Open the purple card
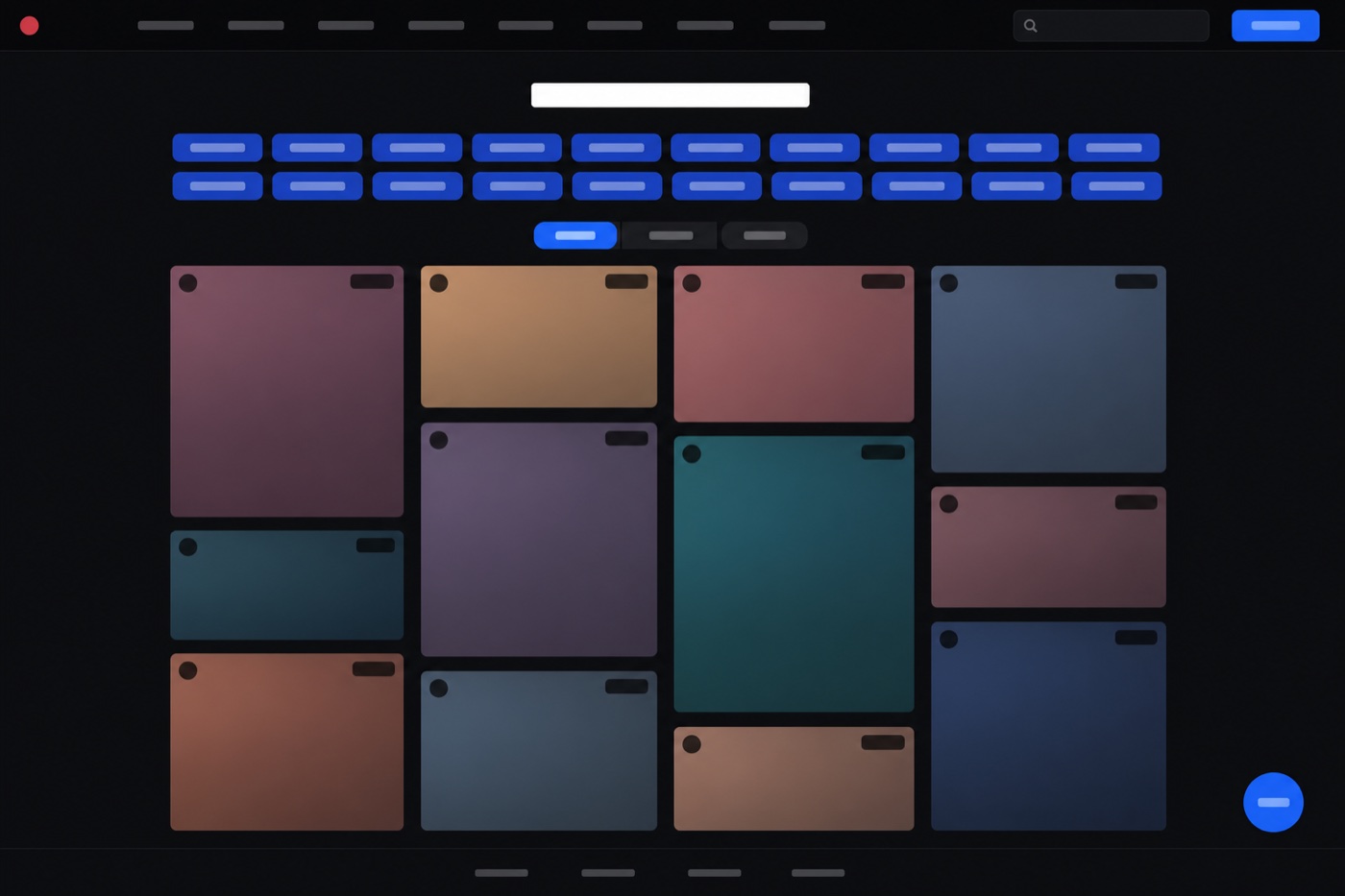Screen dimensions: 1345x896 539,540
